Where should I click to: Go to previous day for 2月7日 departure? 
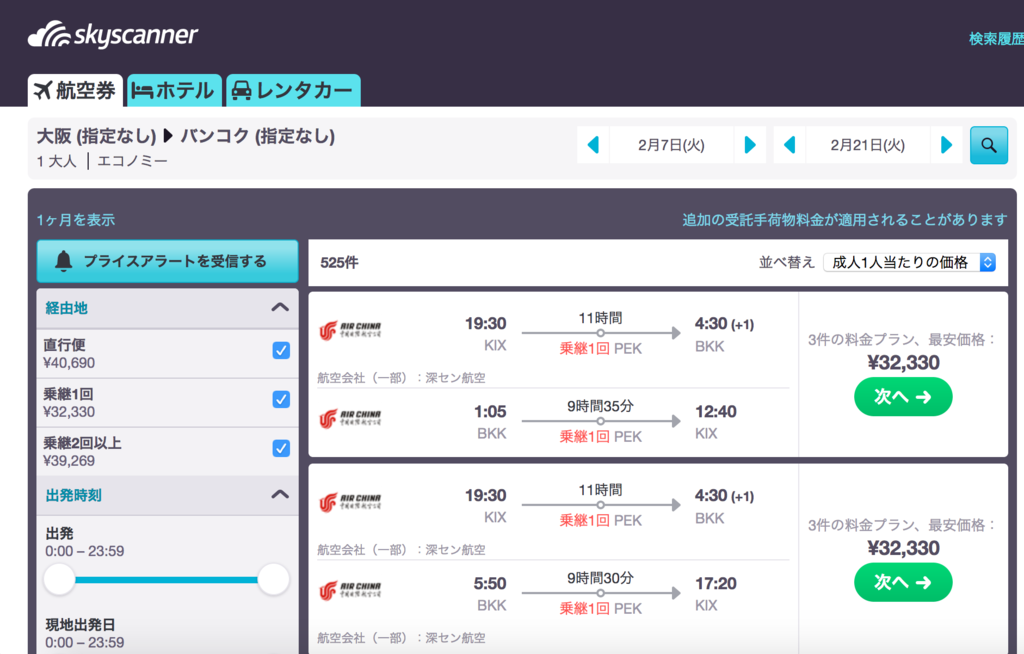point(593,145)
